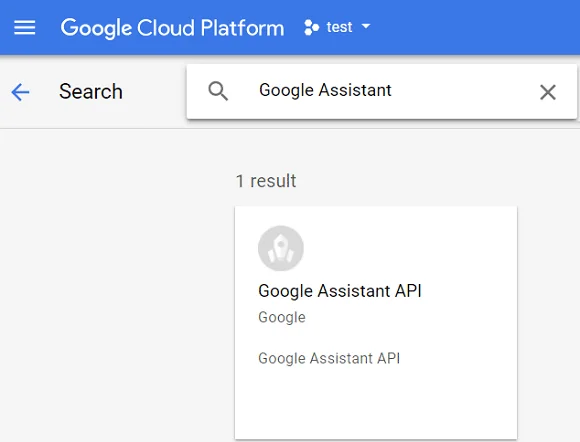Open the Google Assistant API result card
Image resolution: width=580 pixels, height=442 pixels.
[x=376, y=323]
